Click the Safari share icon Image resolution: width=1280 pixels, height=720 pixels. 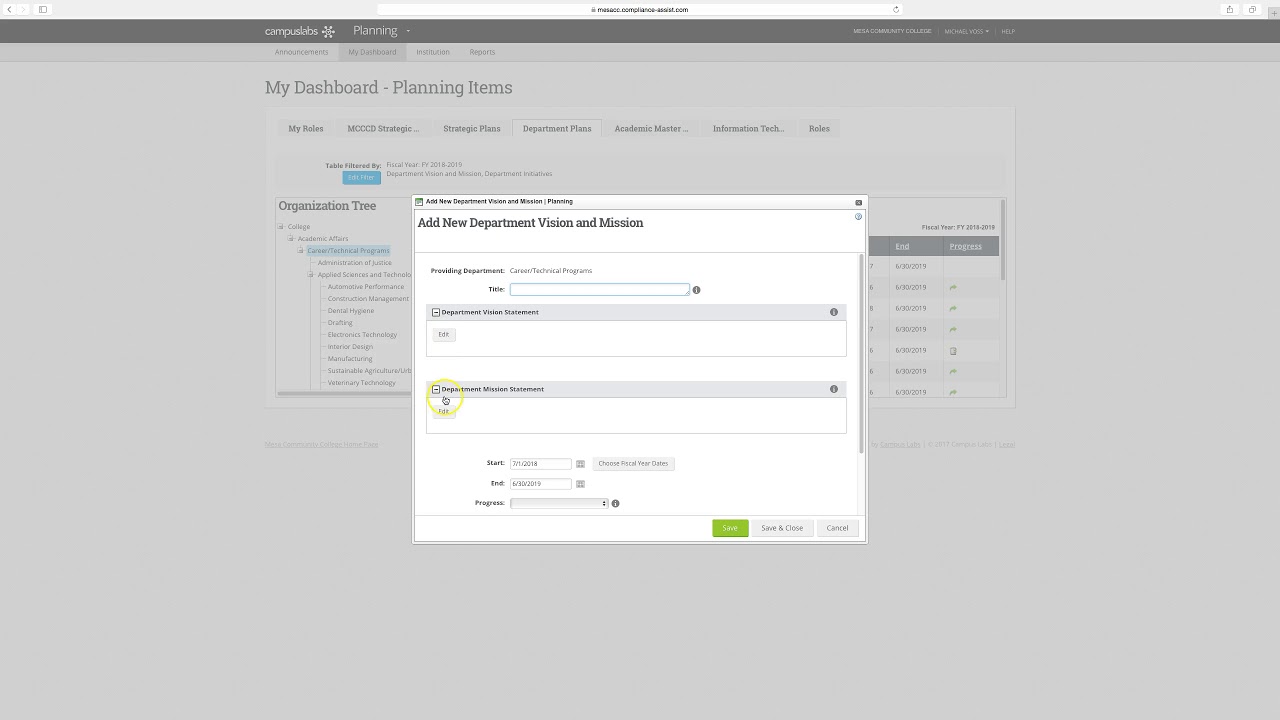point(1230,9)
